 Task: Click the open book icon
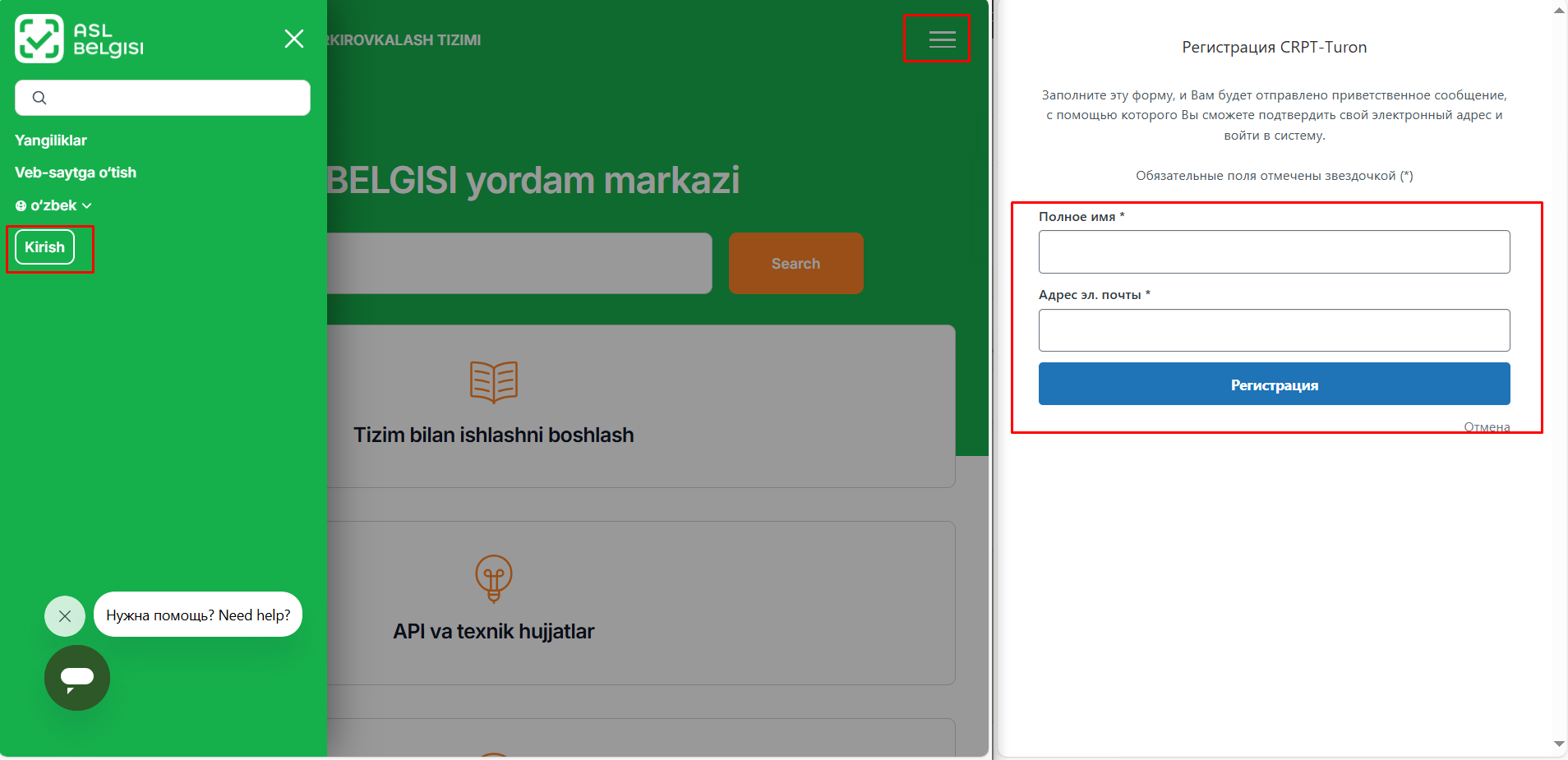click(x=494, y=382)
